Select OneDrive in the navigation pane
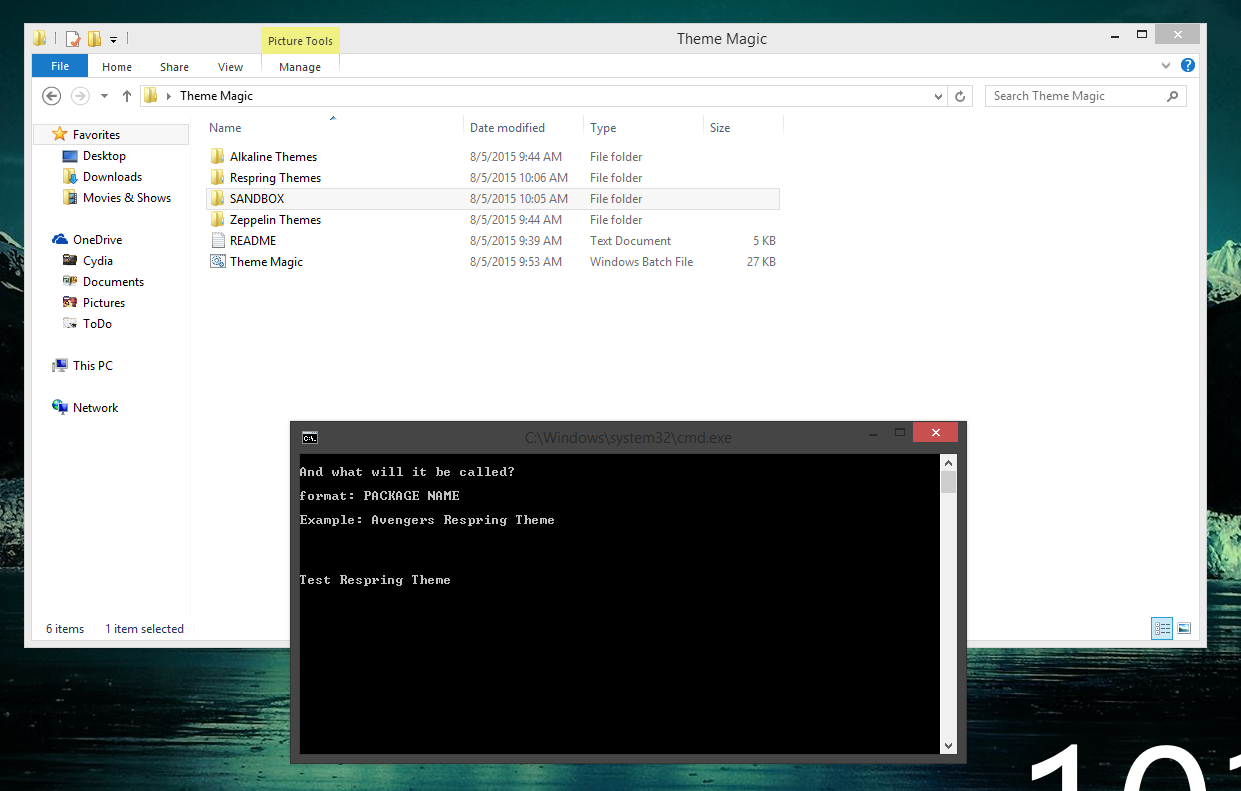 coord(97,240)
